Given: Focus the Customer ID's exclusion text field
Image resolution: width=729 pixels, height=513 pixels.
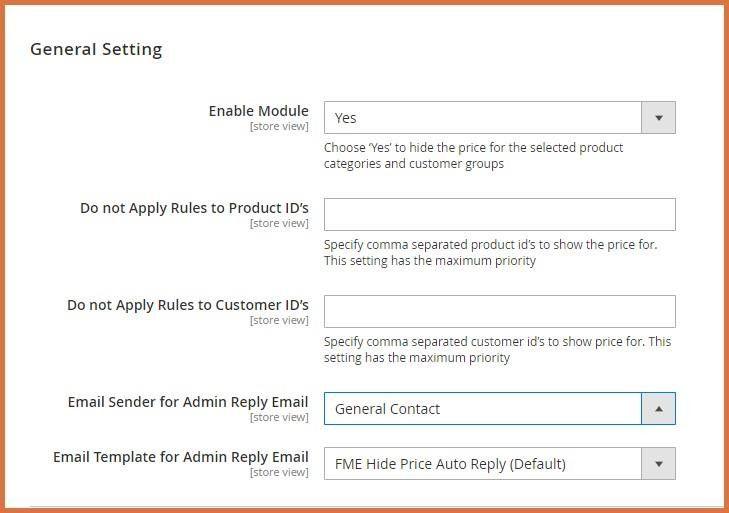Looking at the screenshot, I should (x=499, y=311).
